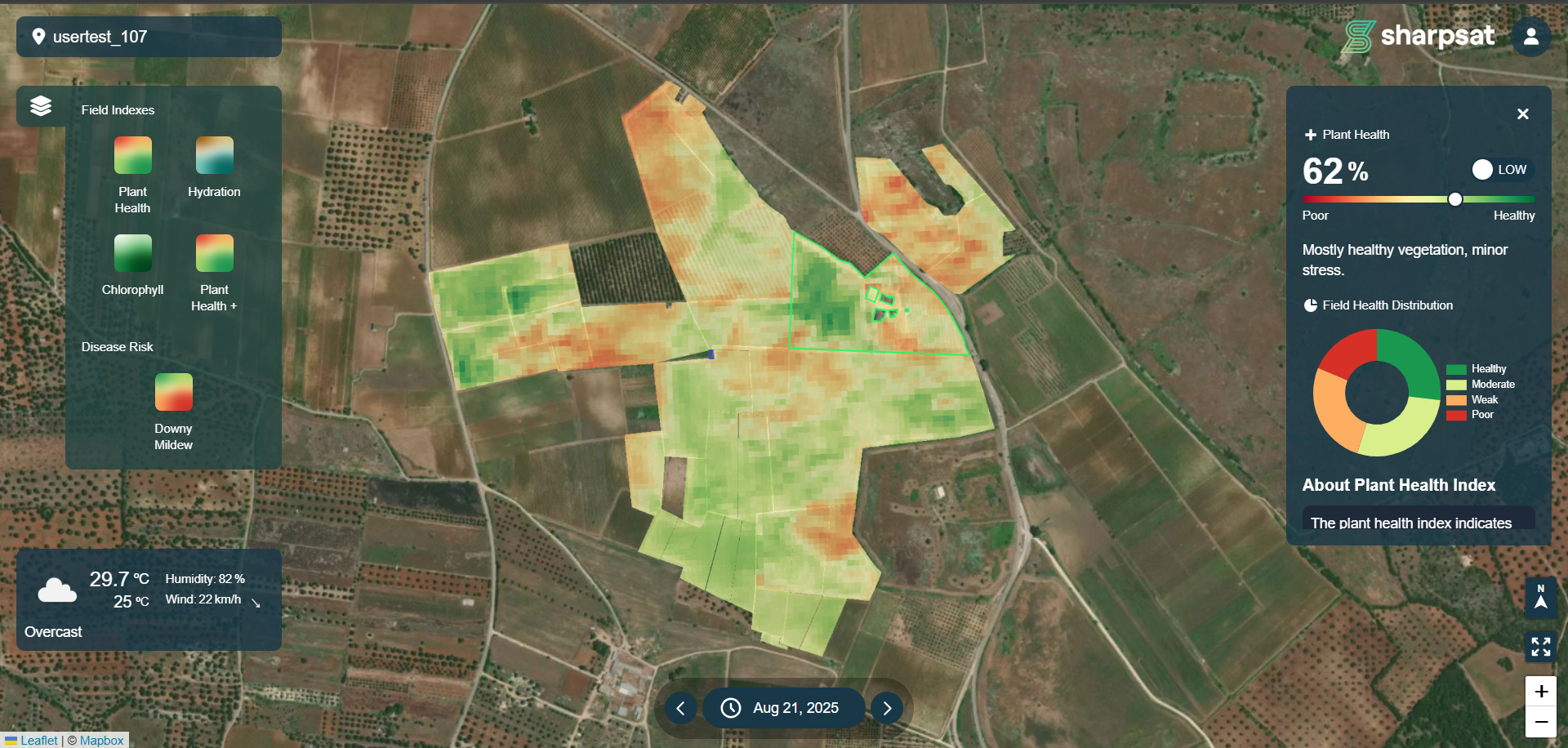
Task: Toggle the layers panel icon
Action: click(41, 106)
